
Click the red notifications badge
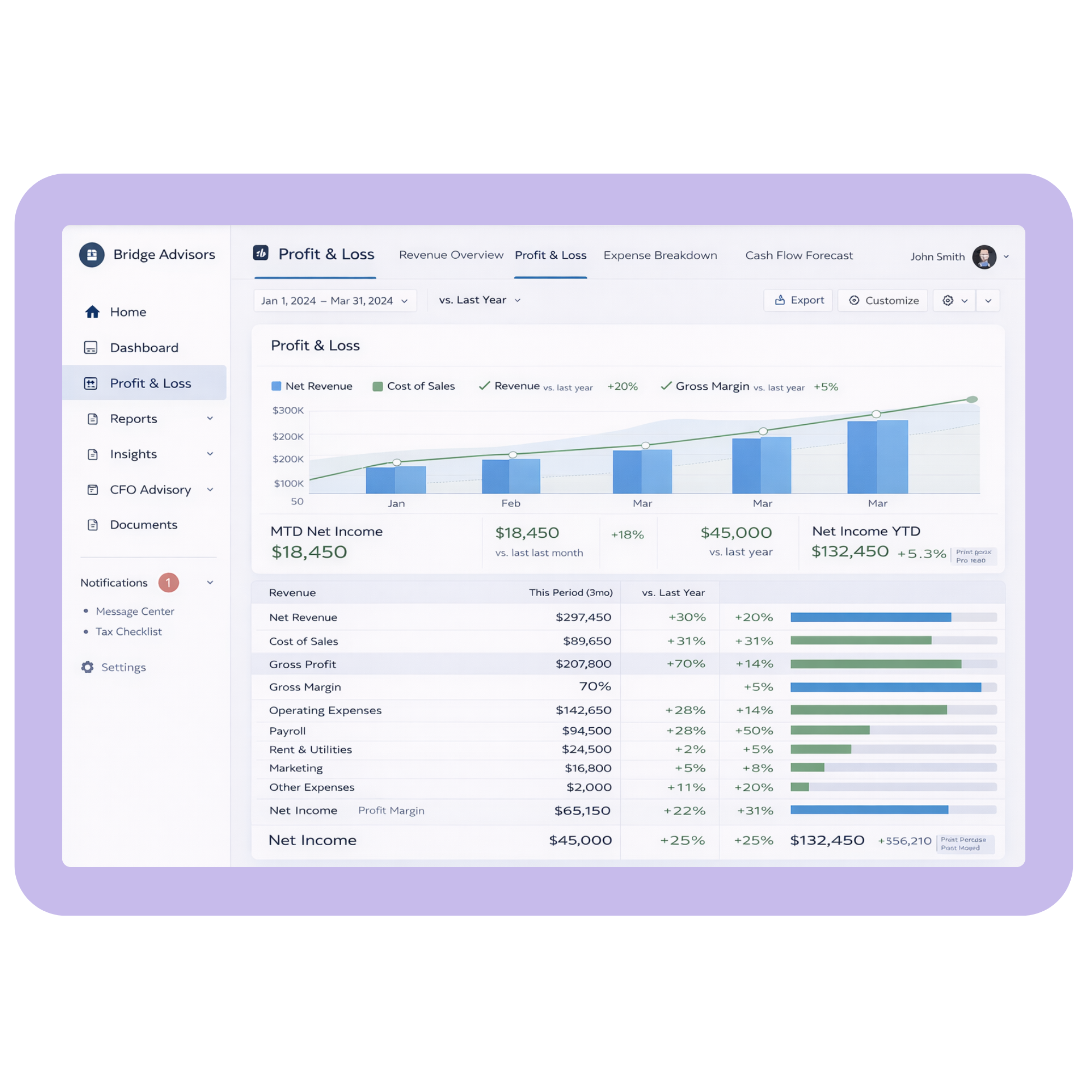(x=168, y=582)
